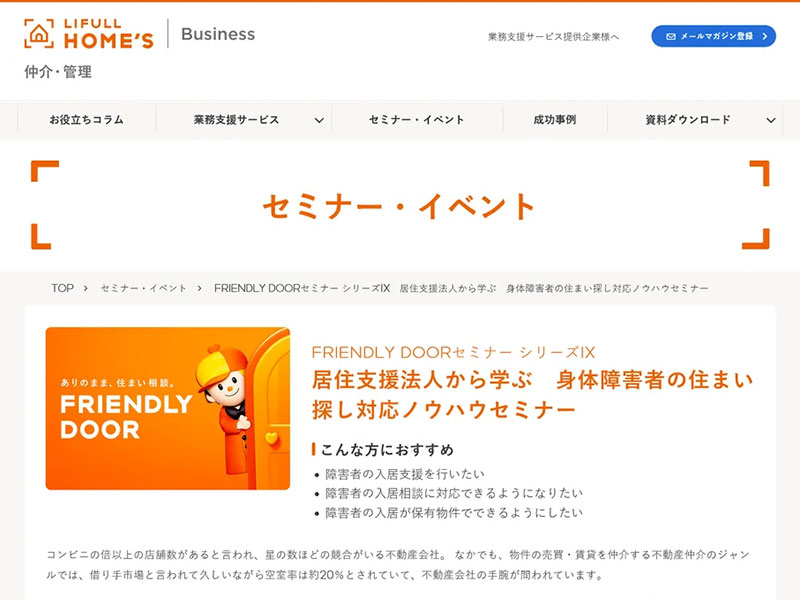800x600 pixels.
Task: Expand the 業務支援サービス dropdown chevron
Action: [319, 120]
